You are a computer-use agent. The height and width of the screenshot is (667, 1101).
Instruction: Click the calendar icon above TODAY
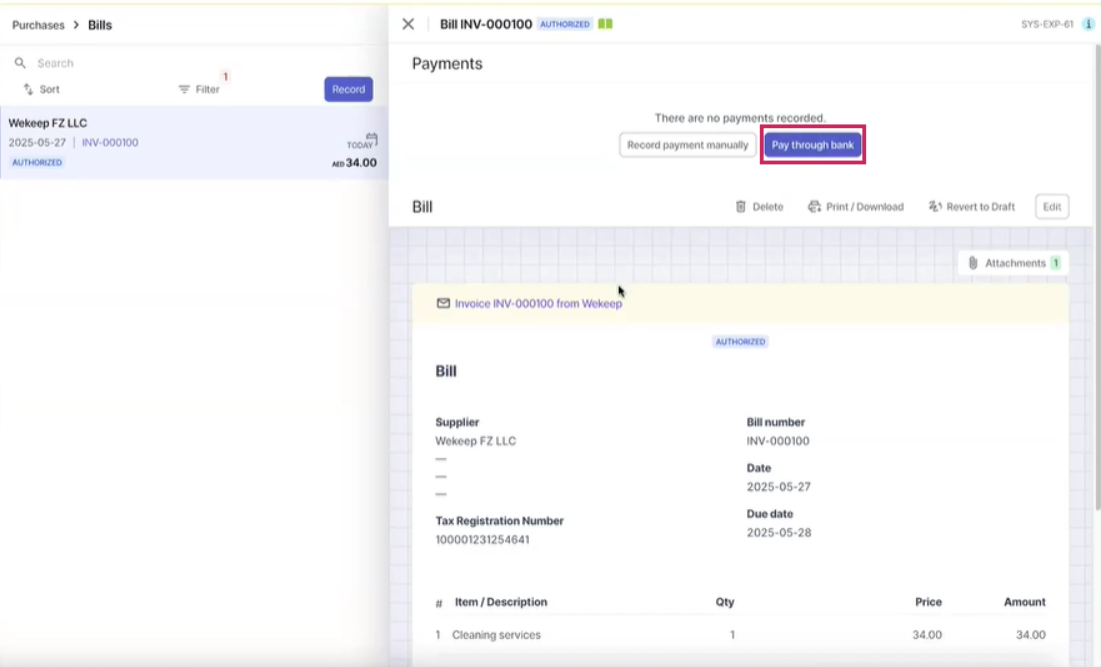[x=371, y=137]
